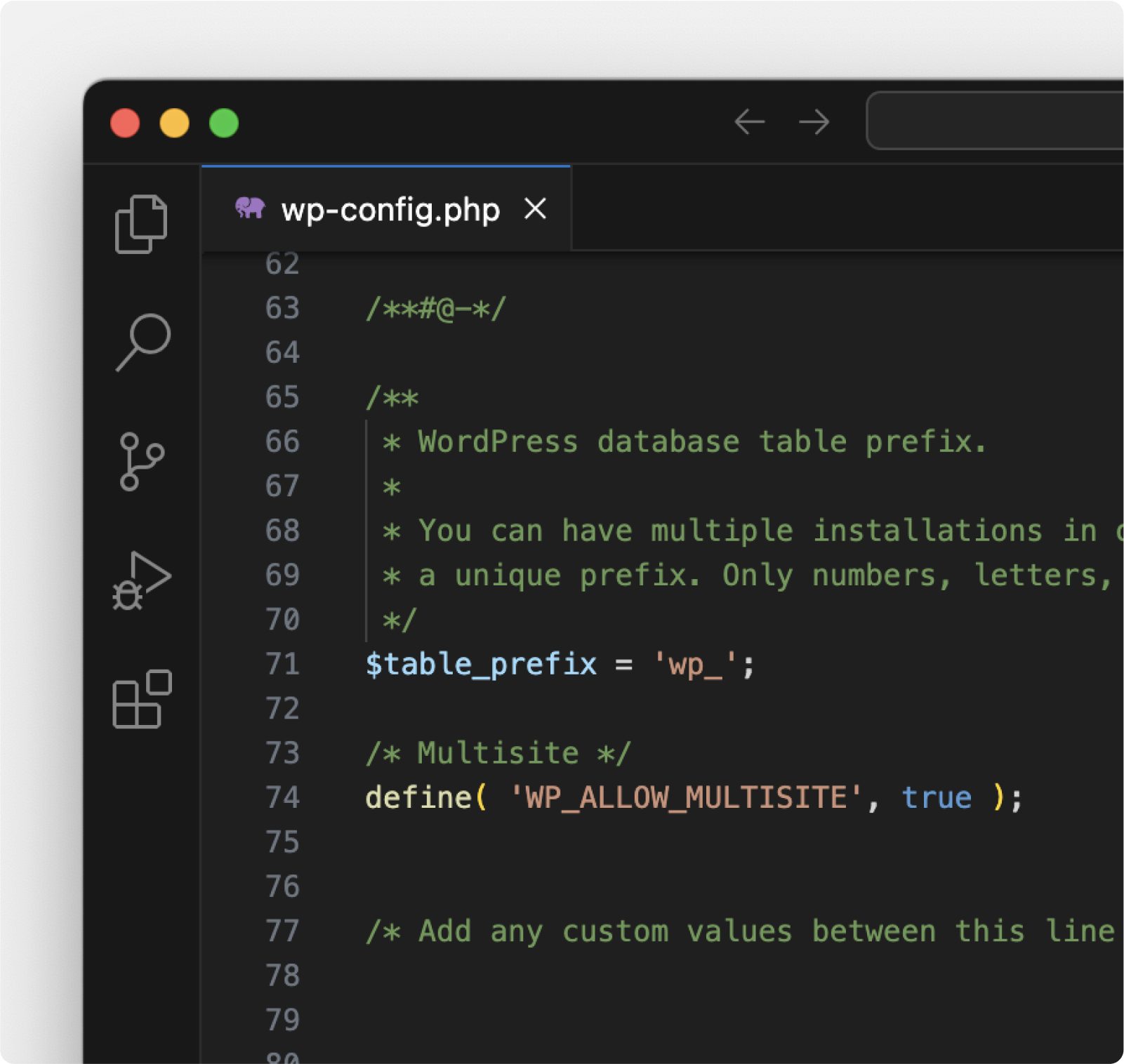Click the closing */ on line 70

[399, 620]
